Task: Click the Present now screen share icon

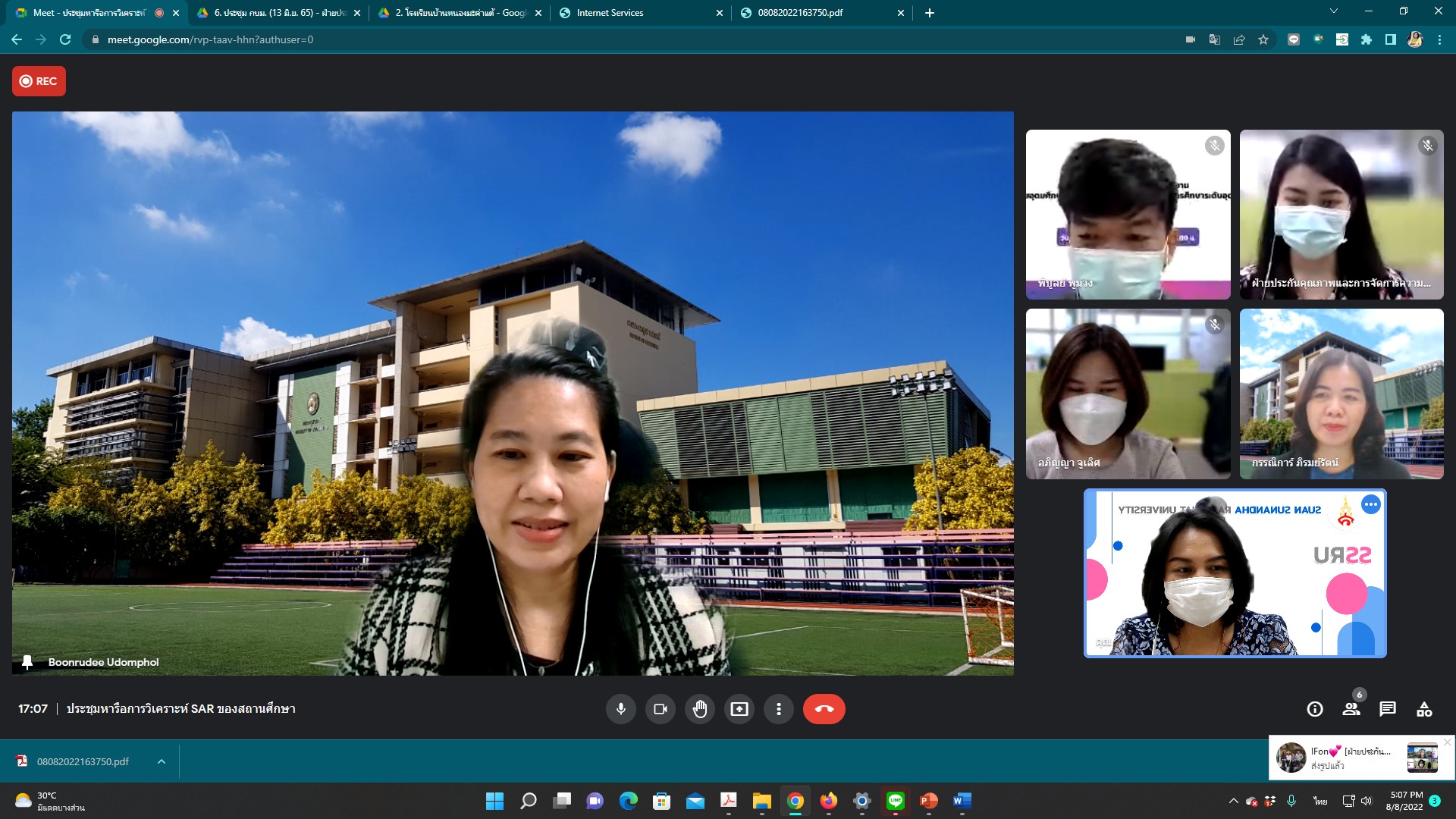Action: point(739,709)
